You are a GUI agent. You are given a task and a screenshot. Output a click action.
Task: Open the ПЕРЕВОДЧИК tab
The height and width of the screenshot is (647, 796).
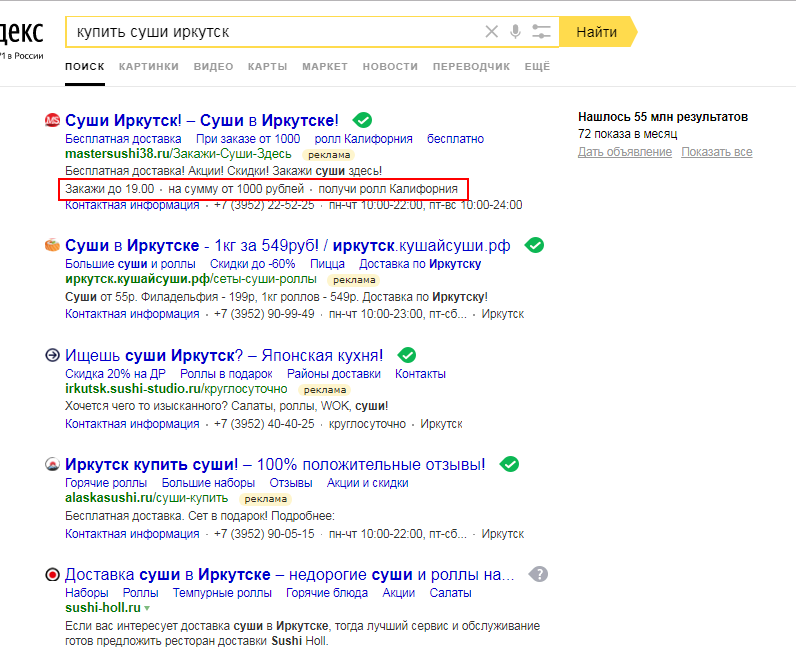tap(471, 67)
